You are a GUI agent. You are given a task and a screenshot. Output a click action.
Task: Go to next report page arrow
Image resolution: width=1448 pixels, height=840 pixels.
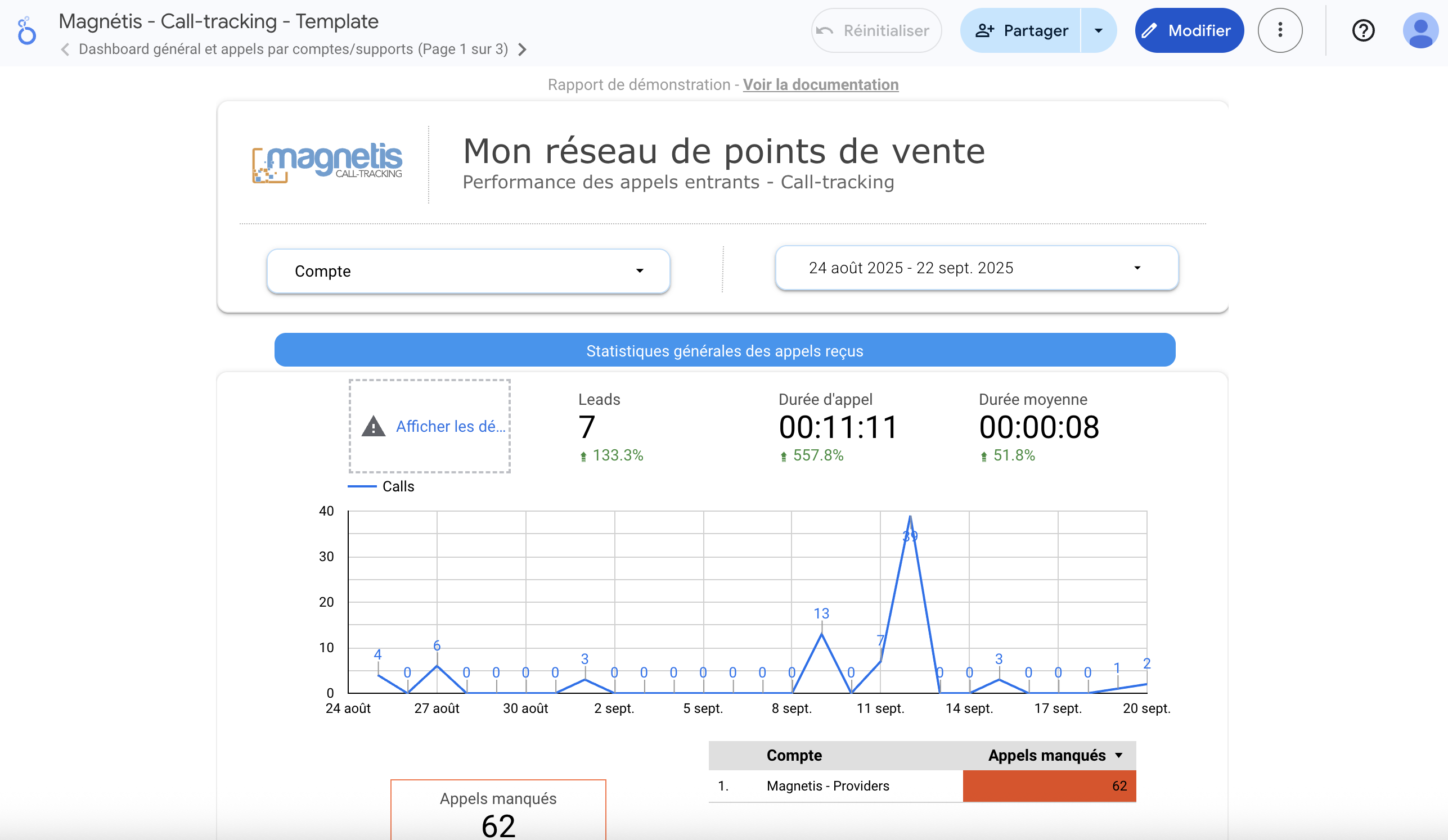click(521, 49)
